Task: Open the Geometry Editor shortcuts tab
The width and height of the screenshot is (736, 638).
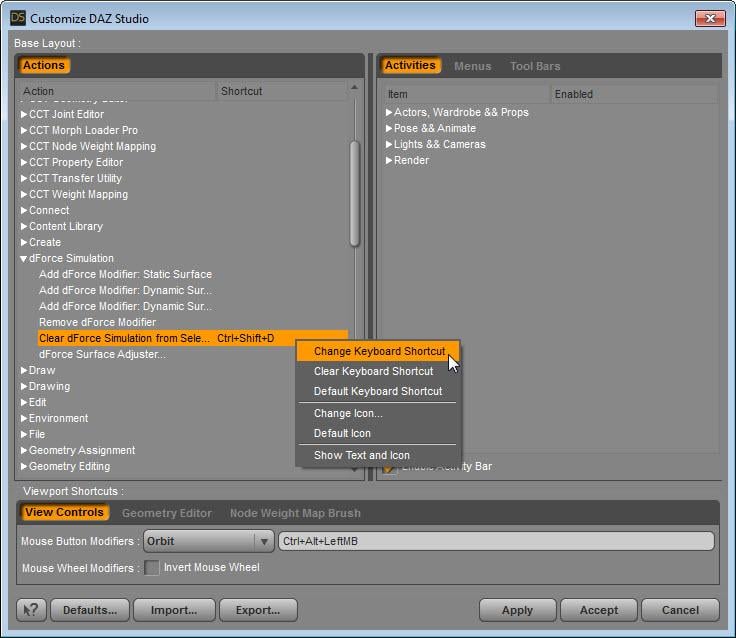Action: pos(167,513)
